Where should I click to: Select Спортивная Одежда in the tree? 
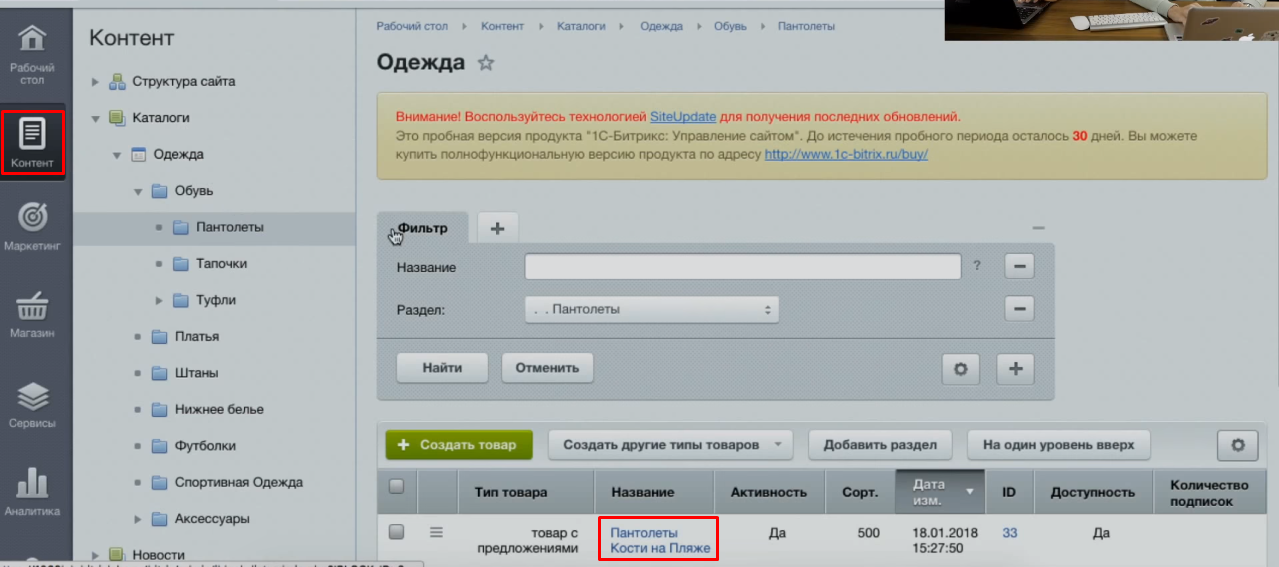click(x=239, y=482)
